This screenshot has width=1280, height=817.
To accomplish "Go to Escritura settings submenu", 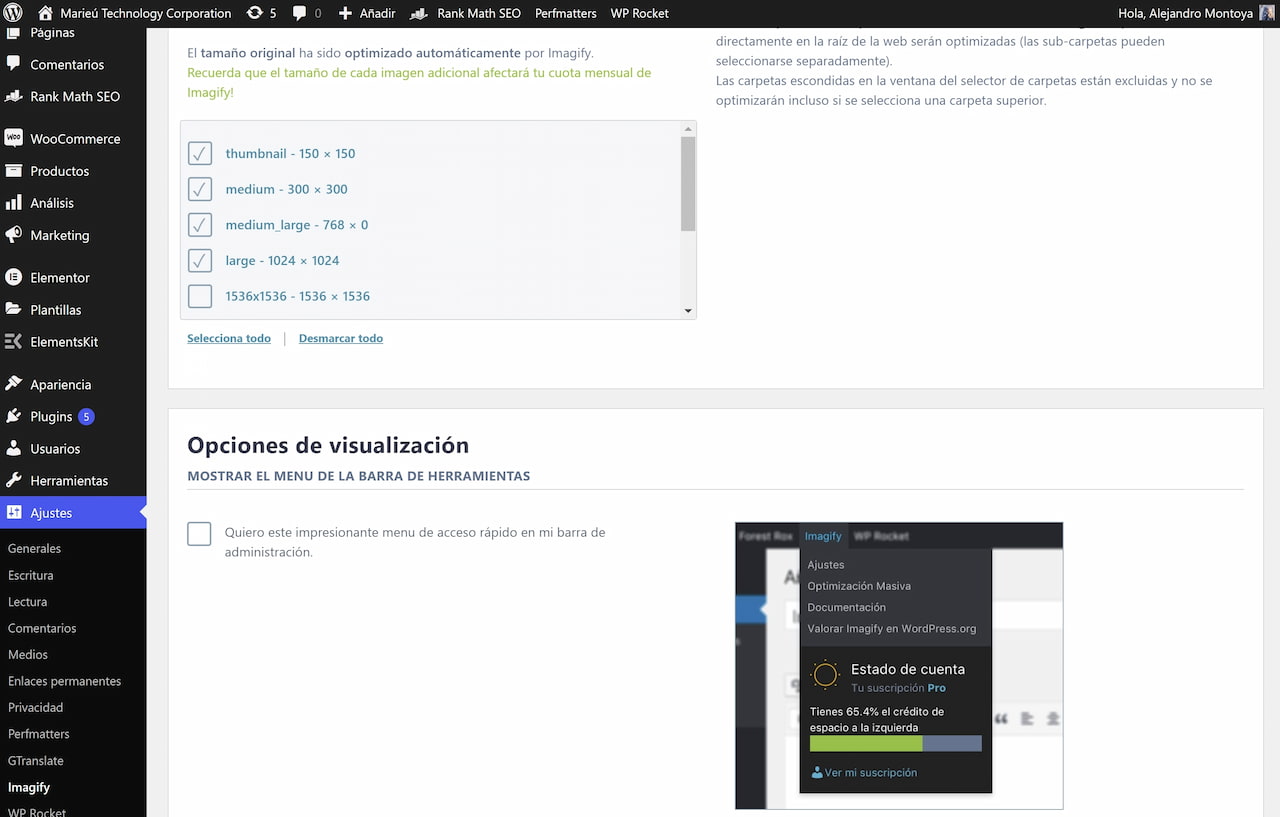I will pyautogui.click(x=31, y=576).
